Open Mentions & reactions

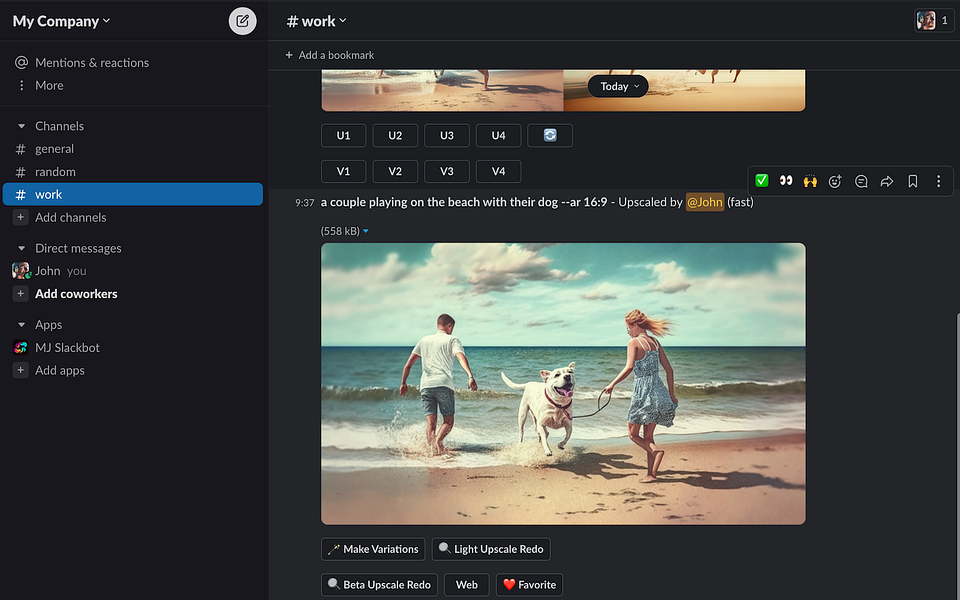point(90,62)
